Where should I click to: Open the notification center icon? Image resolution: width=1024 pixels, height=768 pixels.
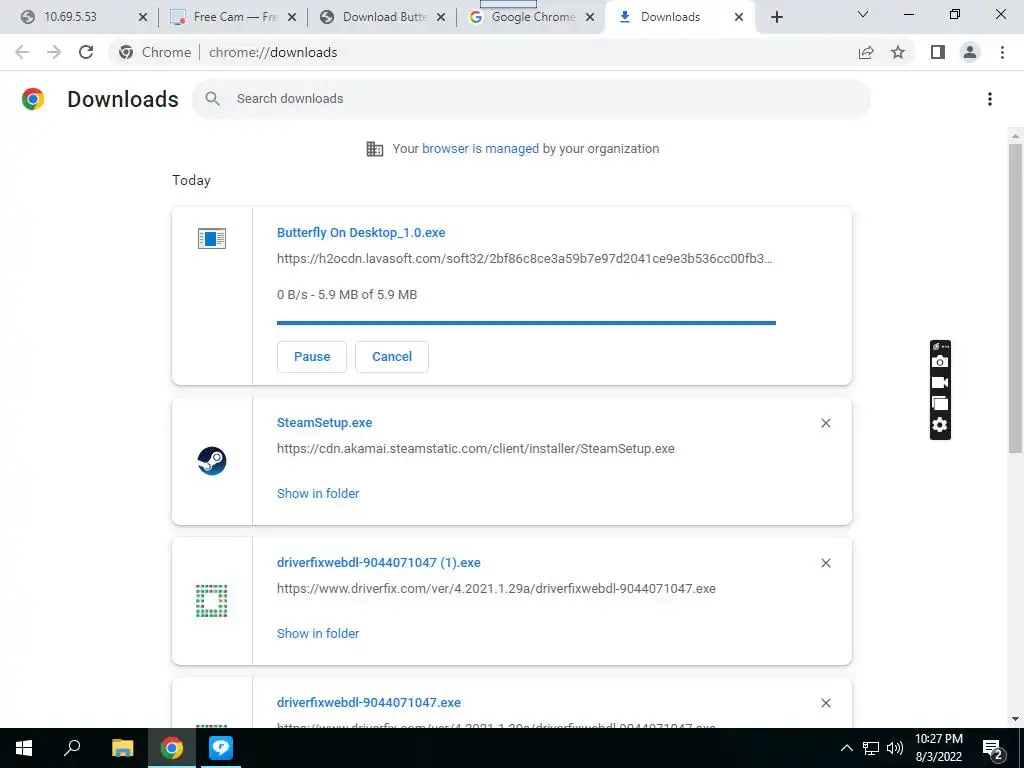click(993, 750)
